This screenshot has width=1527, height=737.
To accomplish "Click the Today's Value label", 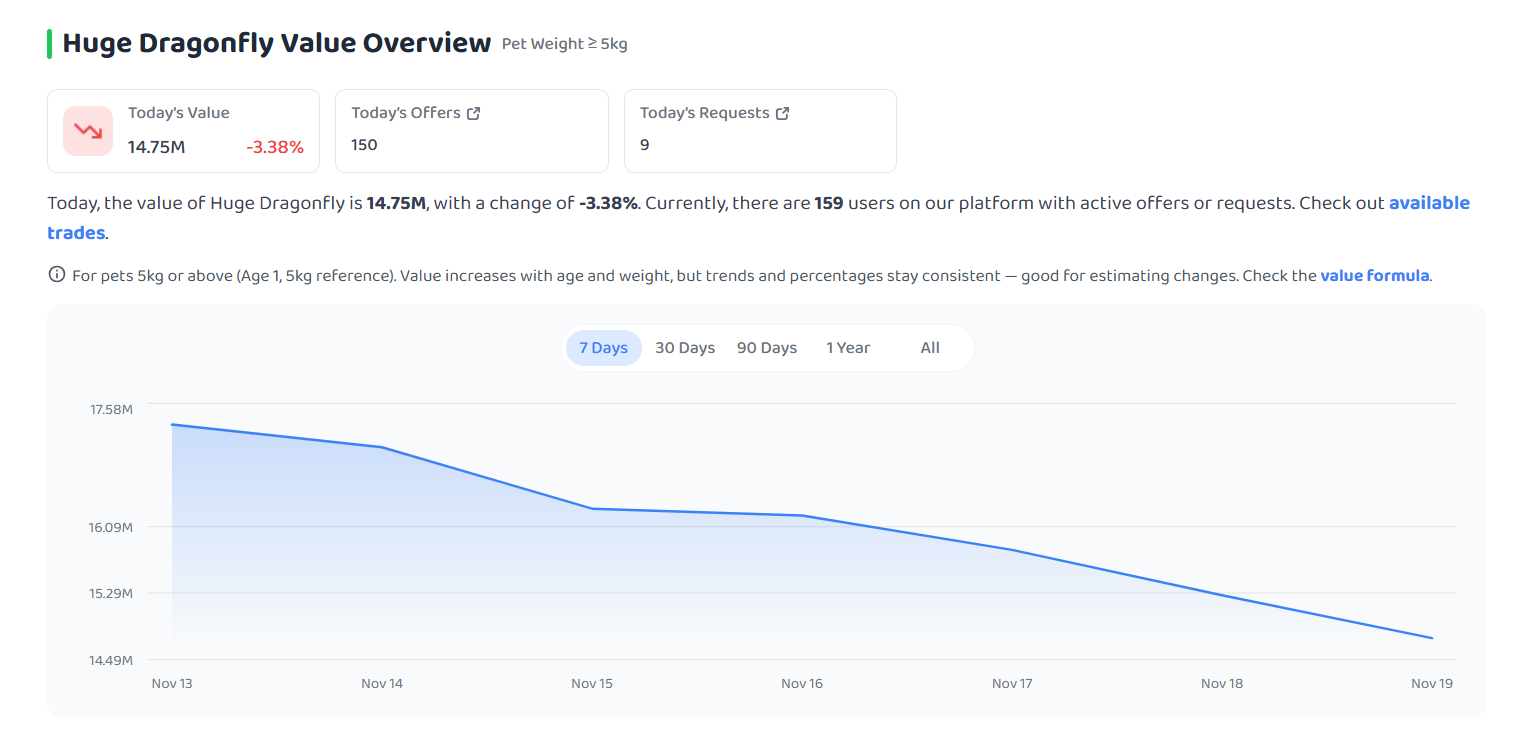I will point(179,113).
